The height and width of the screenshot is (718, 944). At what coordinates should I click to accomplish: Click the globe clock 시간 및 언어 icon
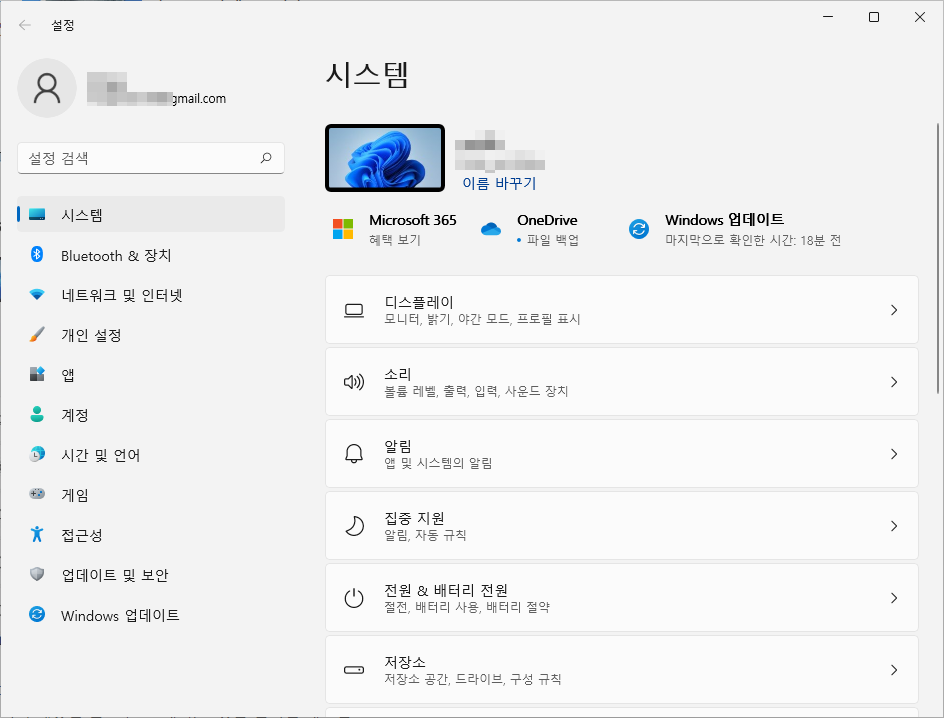pyautogui.click(x=37, y=454)
